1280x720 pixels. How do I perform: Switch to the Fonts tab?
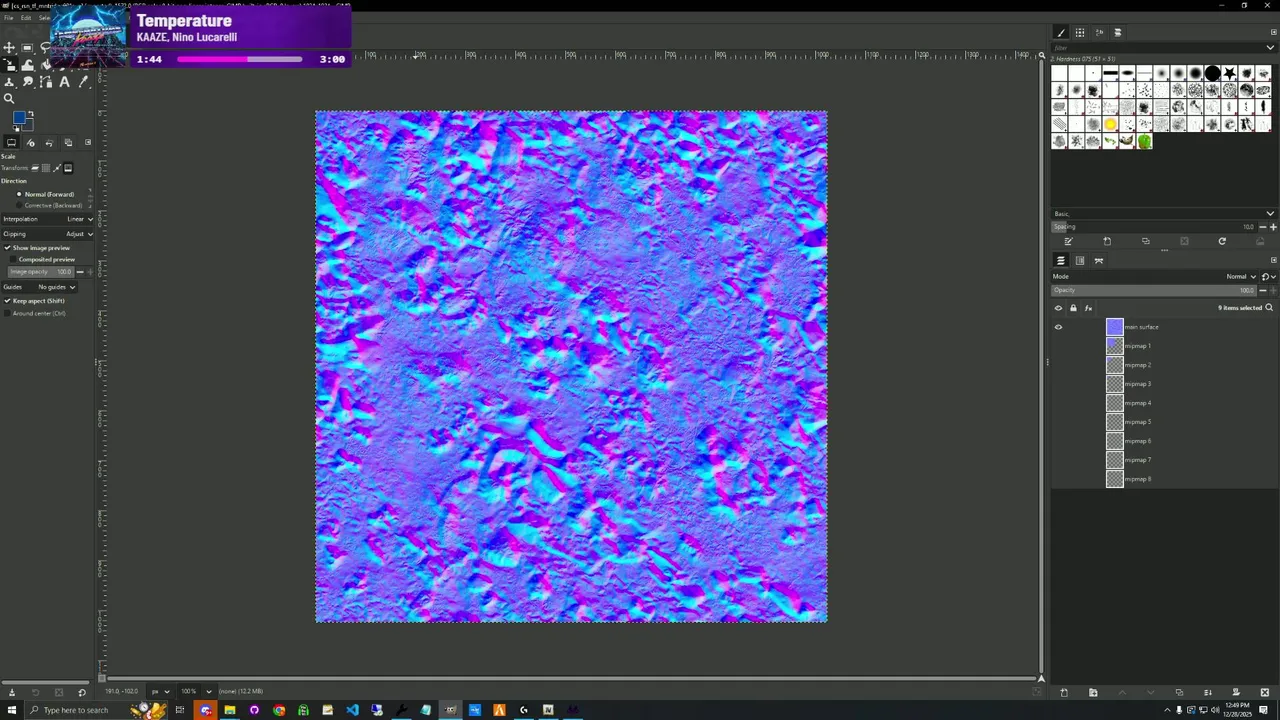(x=1099, y=32)
